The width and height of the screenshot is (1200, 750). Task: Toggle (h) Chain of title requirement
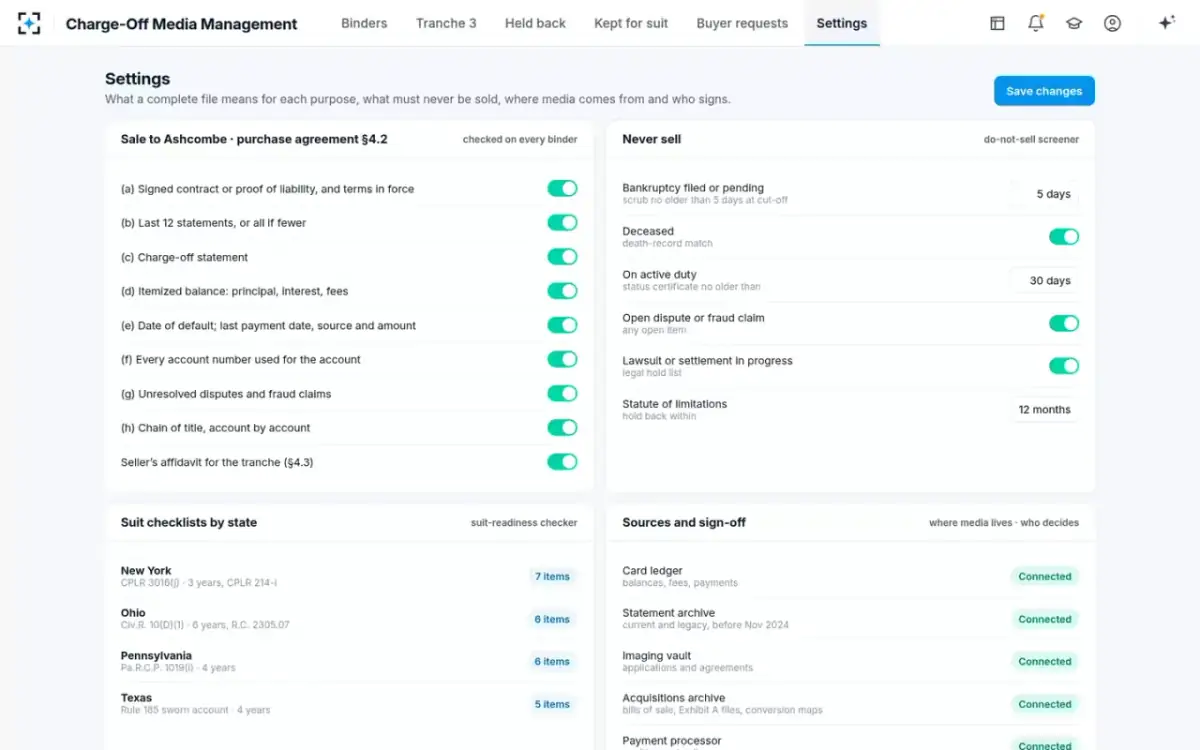(x=562, y=427)
